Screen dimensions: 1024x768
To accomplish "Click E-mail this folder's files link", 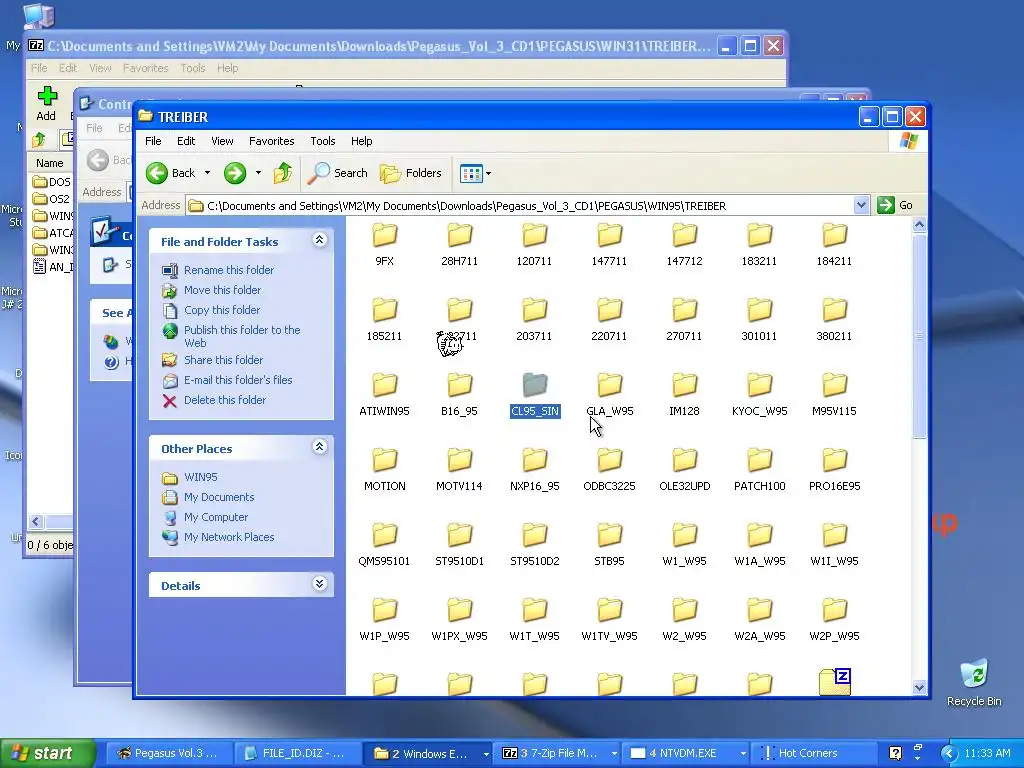I will (238, 380).
